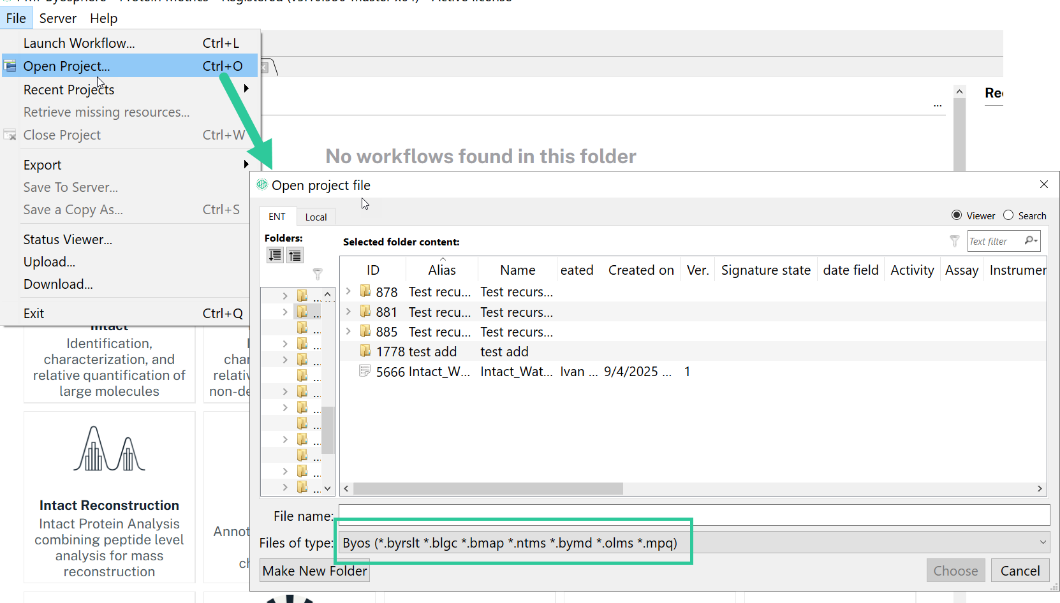The width and height of the screenshot is (1060, 603).
Task: Select the document icon for ID 5666
Action: point(365,371)
